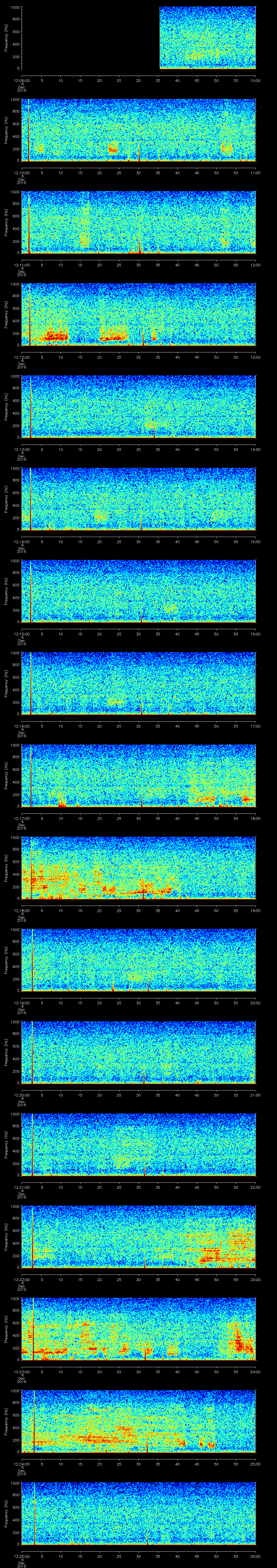Image resolution: width=277 pixels, height=1568 pixels.
Task: Select the spectrogram panel starting at 12:14:00
Action: coord(139,499)
